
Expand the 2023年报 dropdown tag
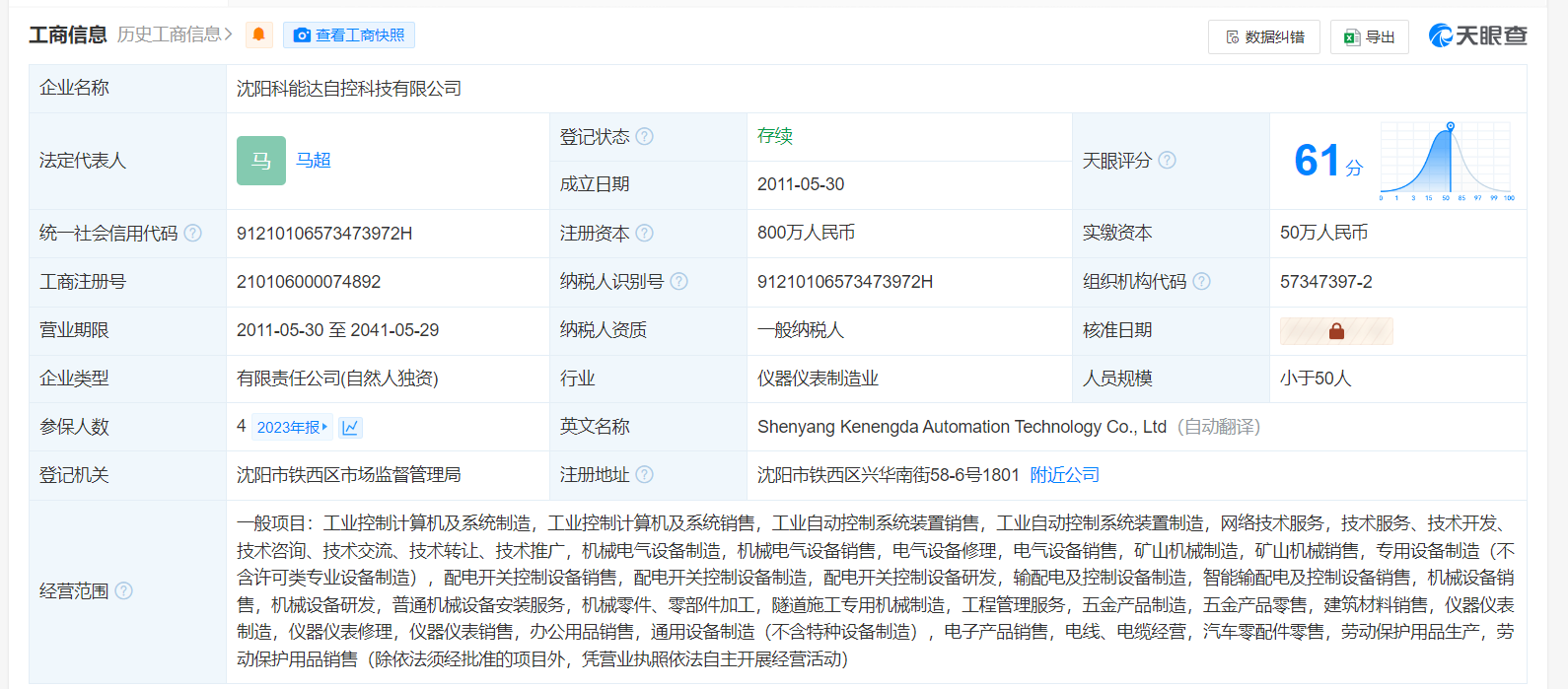[x=292, y=428]
